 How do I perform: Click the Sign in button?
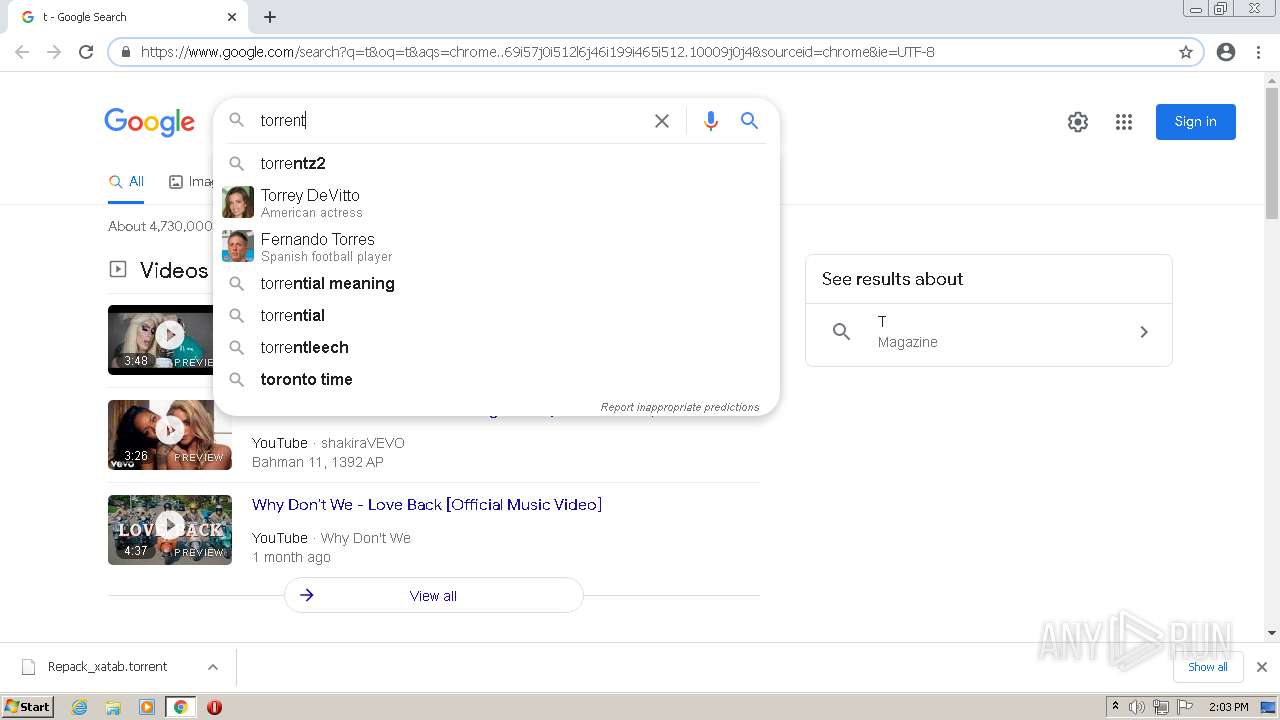point(1196,122)
